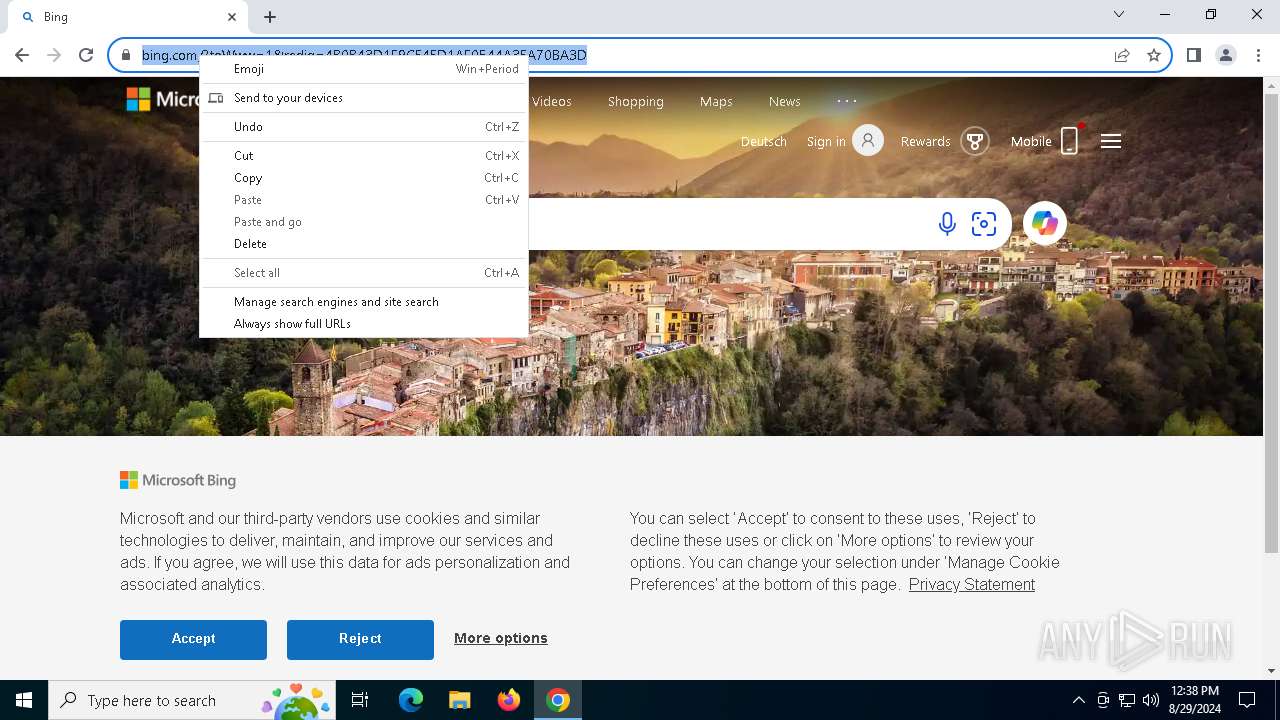Viewport: 1280px width, 720px height.
Task: Open the Maps tab on Bing
Action: pyautogui.click(x=716, y=101)
